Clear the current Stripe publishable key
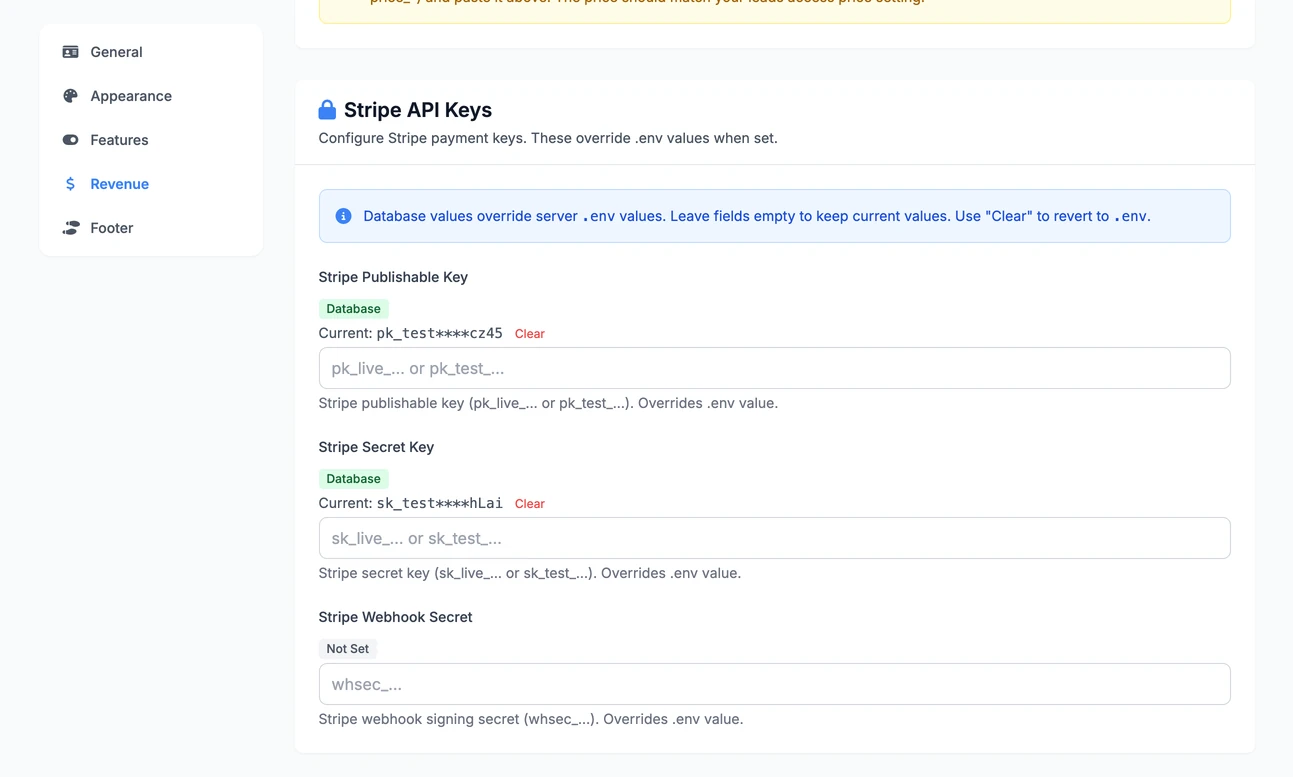This screenshot has height=777, width=1293. point(529,334)
